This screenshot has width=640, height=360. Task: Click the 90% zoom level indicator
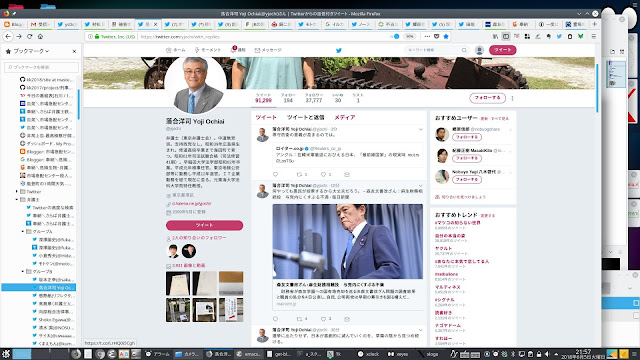409,36
